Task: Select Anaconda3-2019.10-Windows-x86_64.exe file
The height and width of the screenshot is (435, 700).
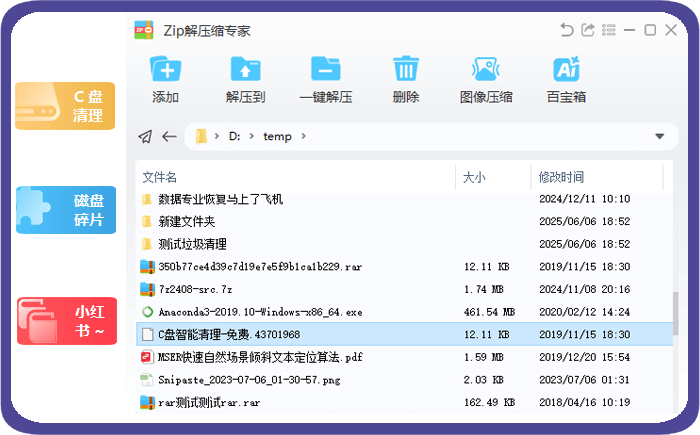Action: tap(404, 312)
